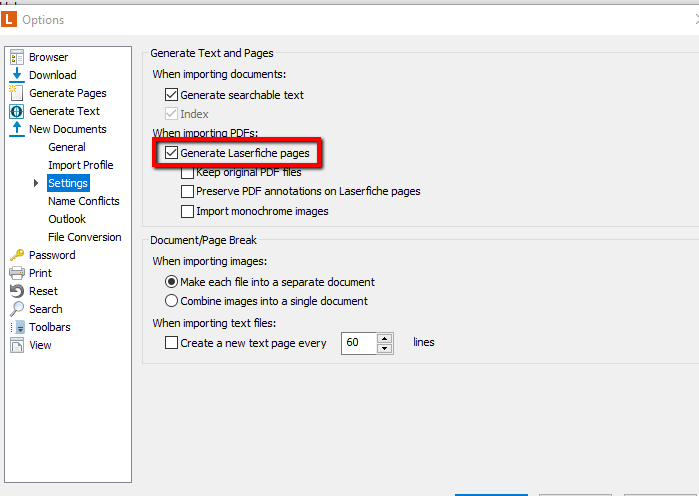
Task: Select Search in the tree
Action: click(x=46, y=309)
